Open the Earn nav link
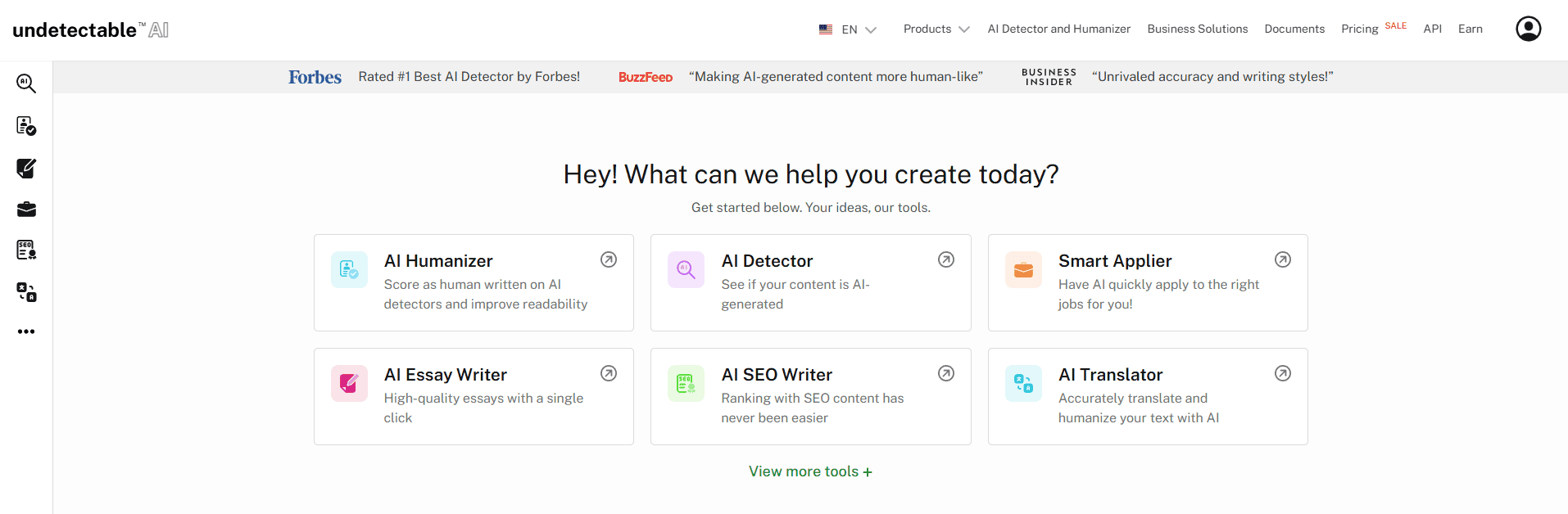This screenshot has height=514, width=1568. [x=1471, y=29]
